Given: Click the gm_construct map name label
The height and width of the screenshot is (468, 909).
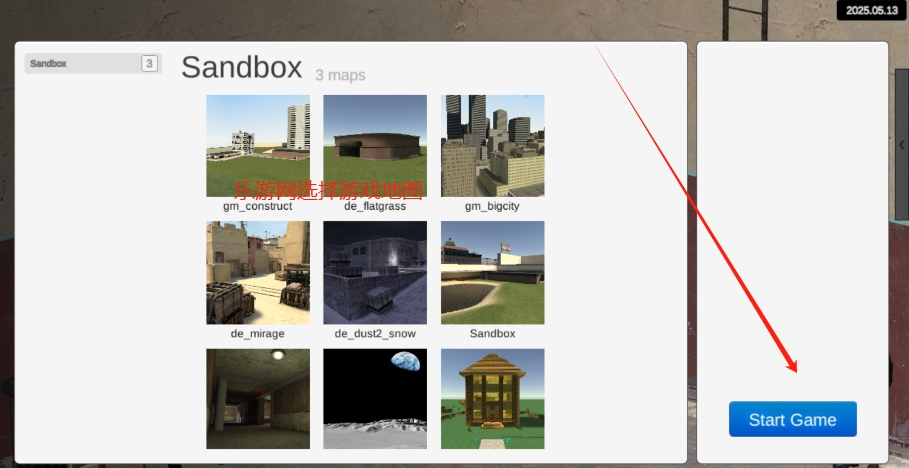Looking at the screenshot, I should 257,206.
